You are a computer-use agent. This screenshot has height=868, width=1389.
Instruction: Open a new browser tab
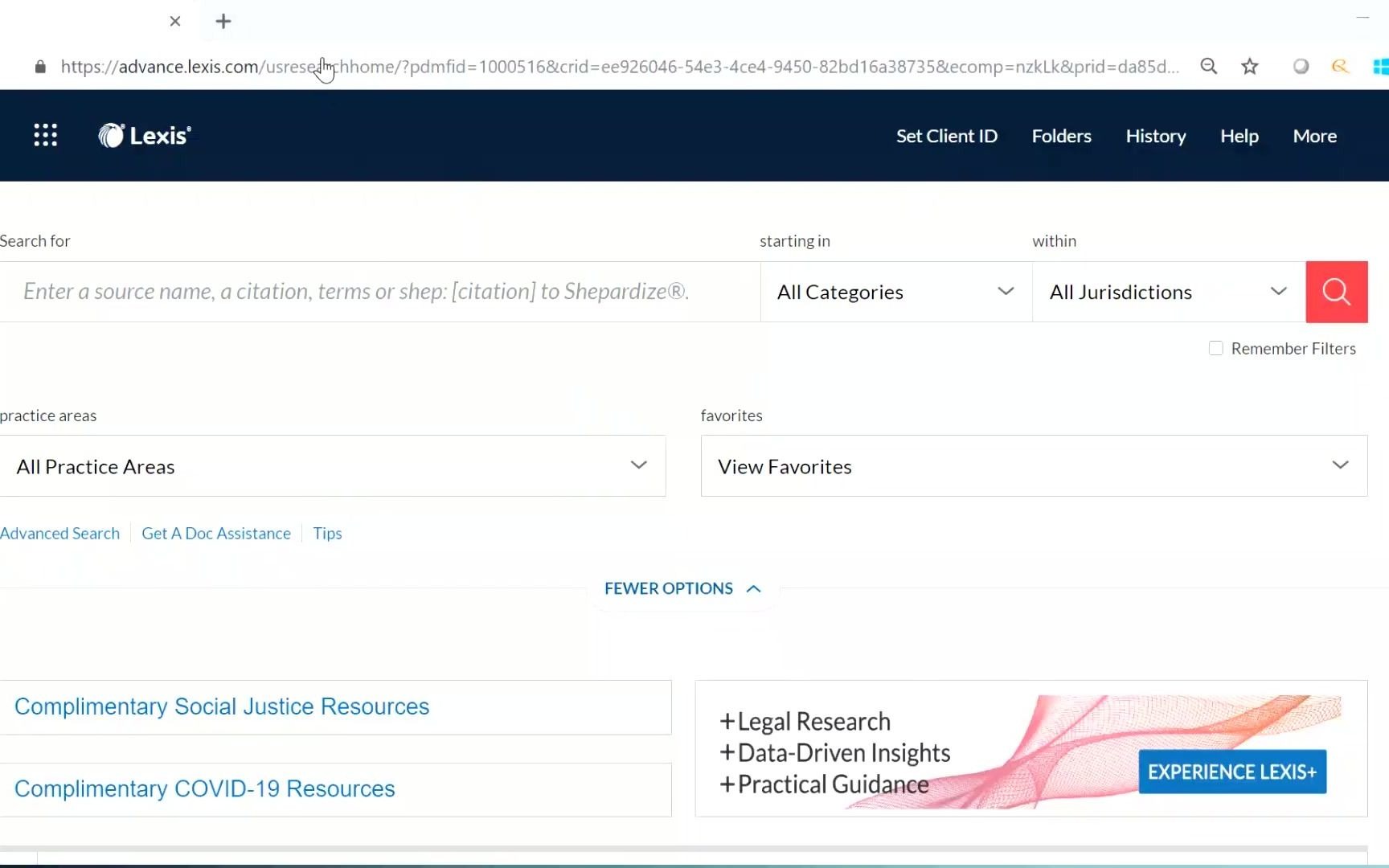pos(223,22)
